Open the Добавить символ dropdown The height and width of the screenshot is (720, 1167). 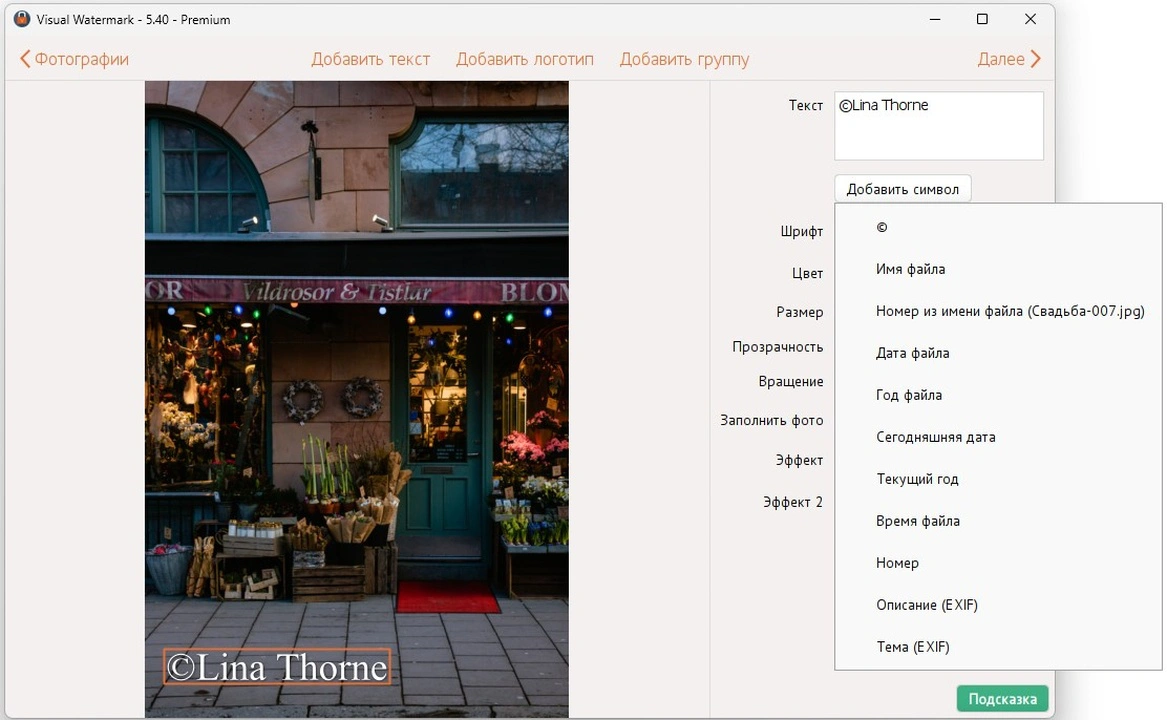902,189
